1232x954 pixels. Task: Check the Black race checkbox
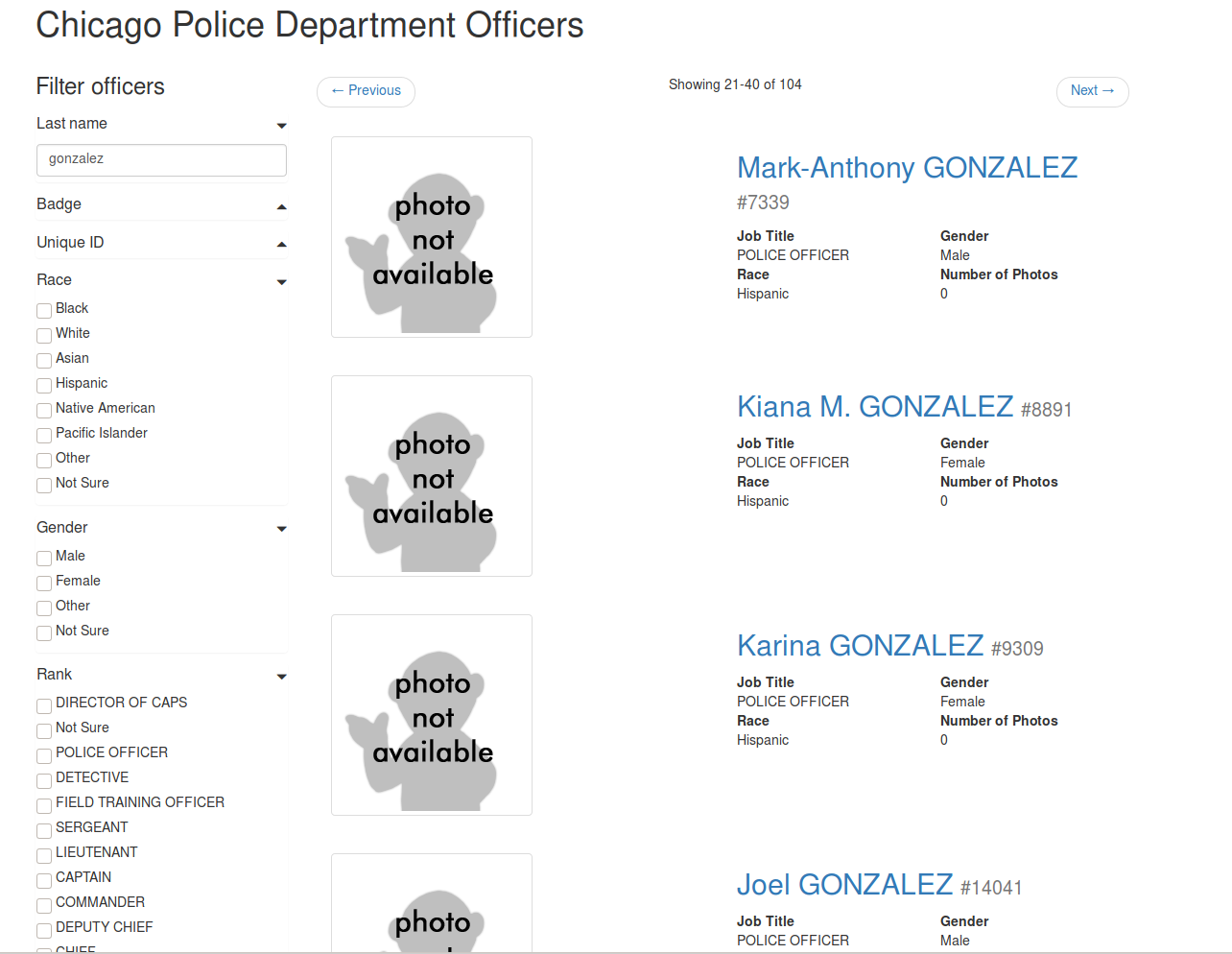44,311
